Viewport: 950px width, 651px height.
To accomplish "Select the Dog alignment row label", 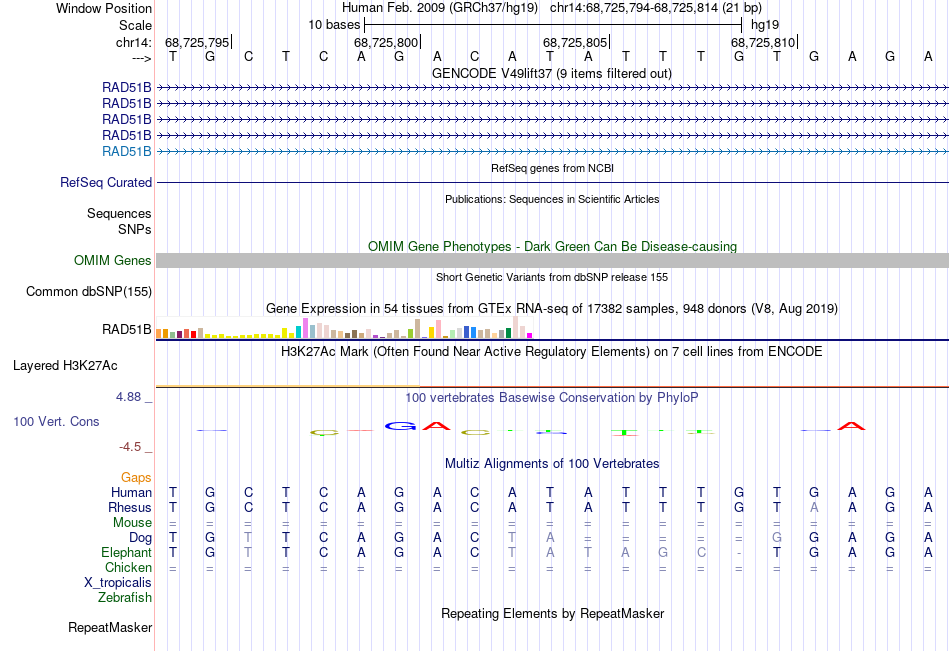I will 140,538.
